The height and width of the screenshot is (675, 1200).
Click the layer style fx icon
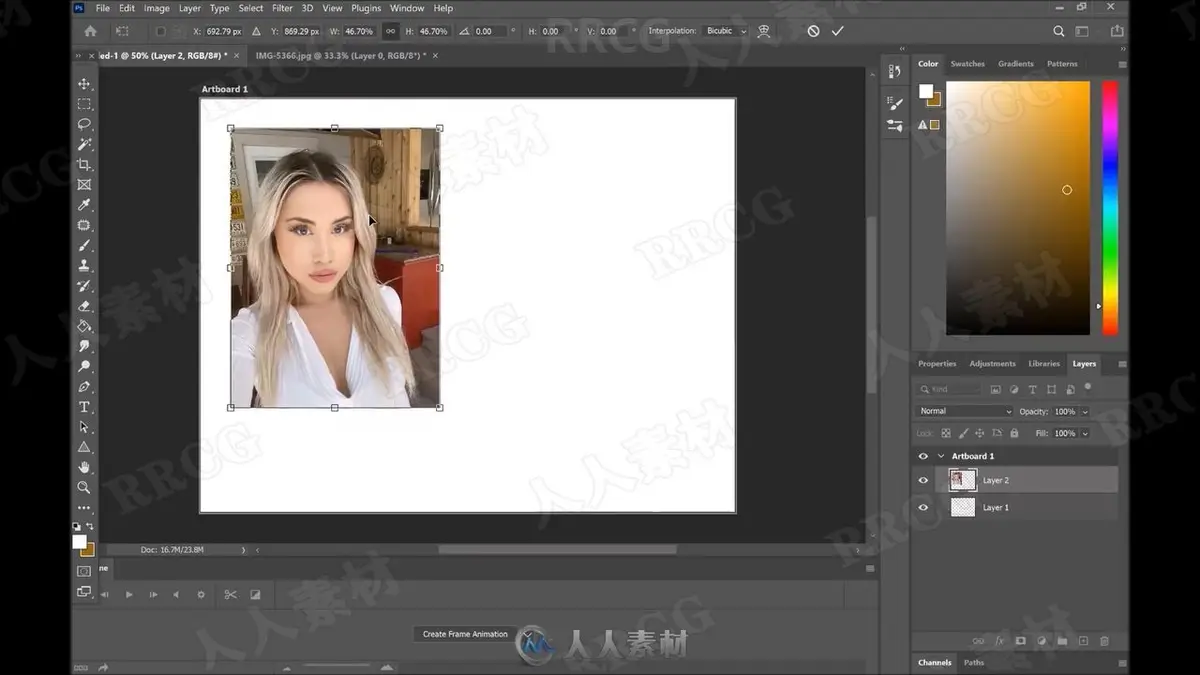pyautogui.click(x=999, y=641)
